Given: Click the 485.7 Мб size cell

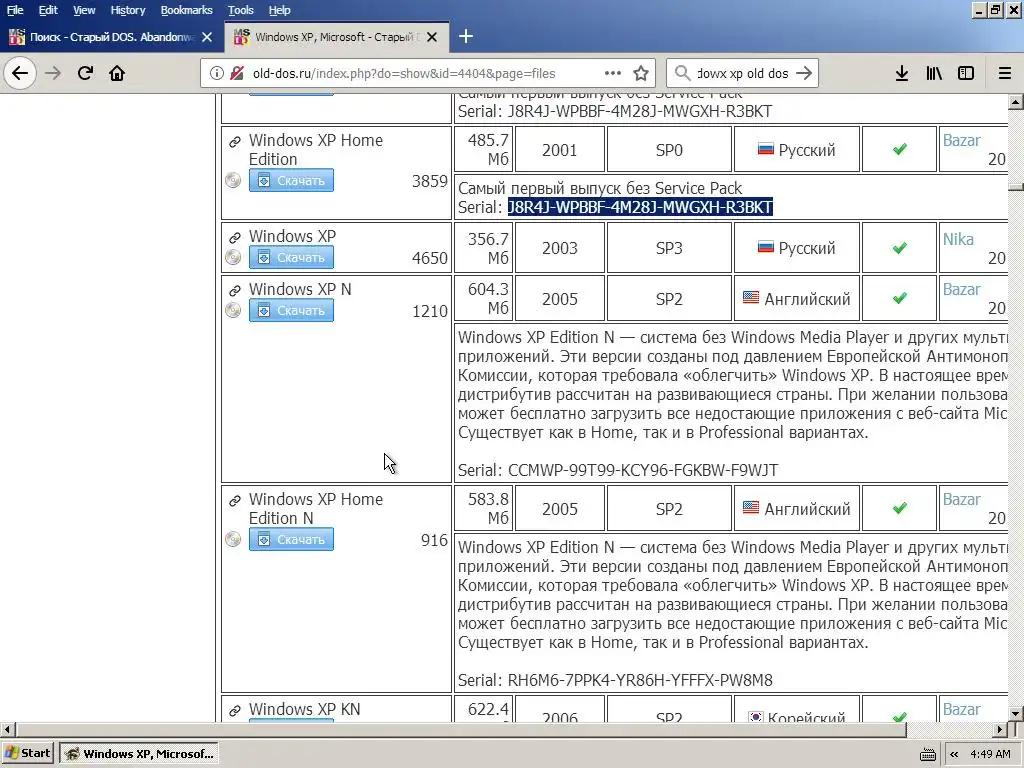Looking at the screenshot, I should (484, 150).
